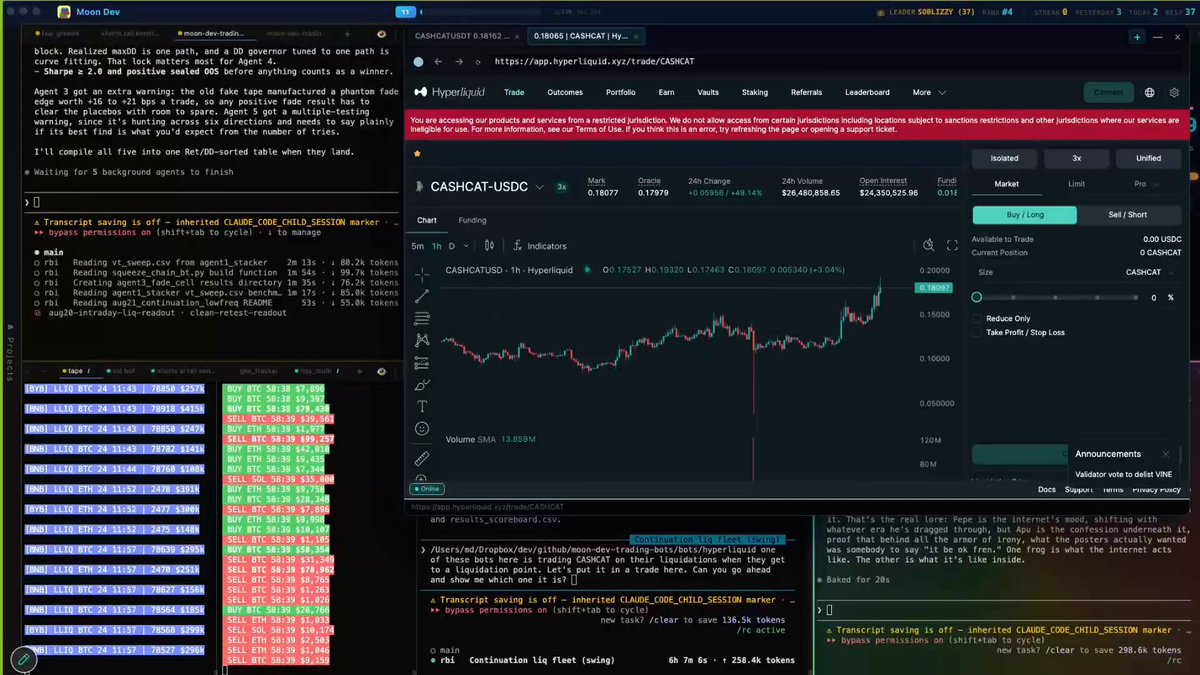
Task: Open the Vaults navigation item
Action: click(708, 92)
